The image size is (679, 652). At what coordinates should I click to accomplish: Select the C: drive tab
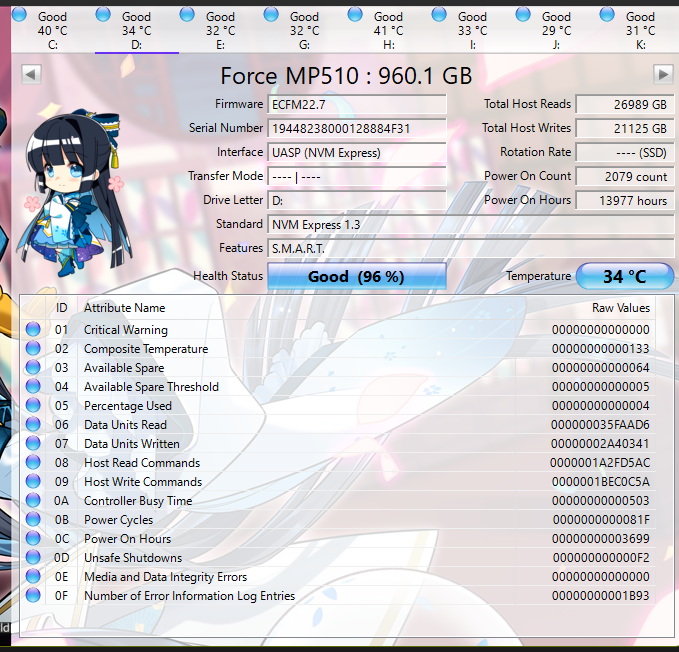coord(53,29)
